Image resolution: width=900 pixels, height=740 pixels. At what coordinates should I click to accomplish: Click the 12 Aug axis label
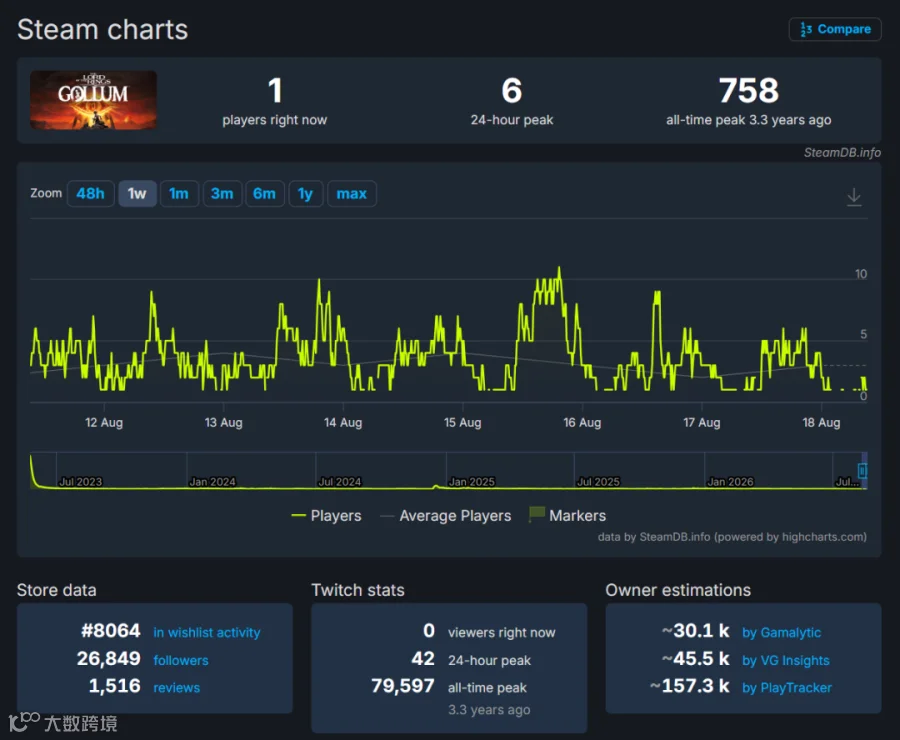pos(104,423)
